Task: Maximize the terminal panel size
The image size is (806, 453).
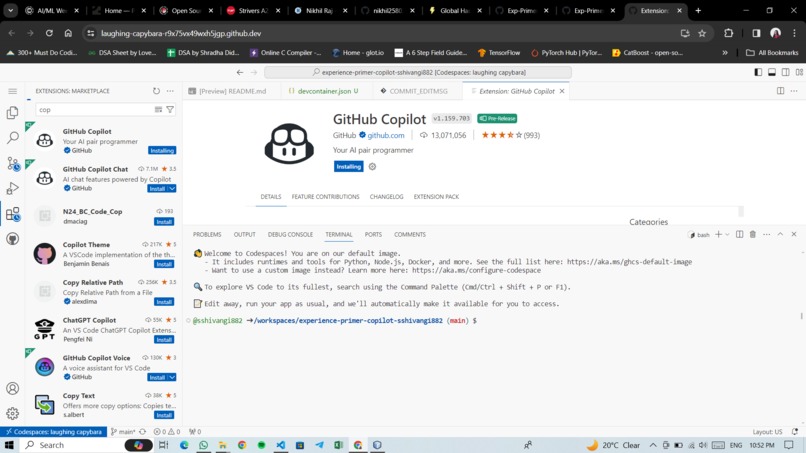Action: 780,234
